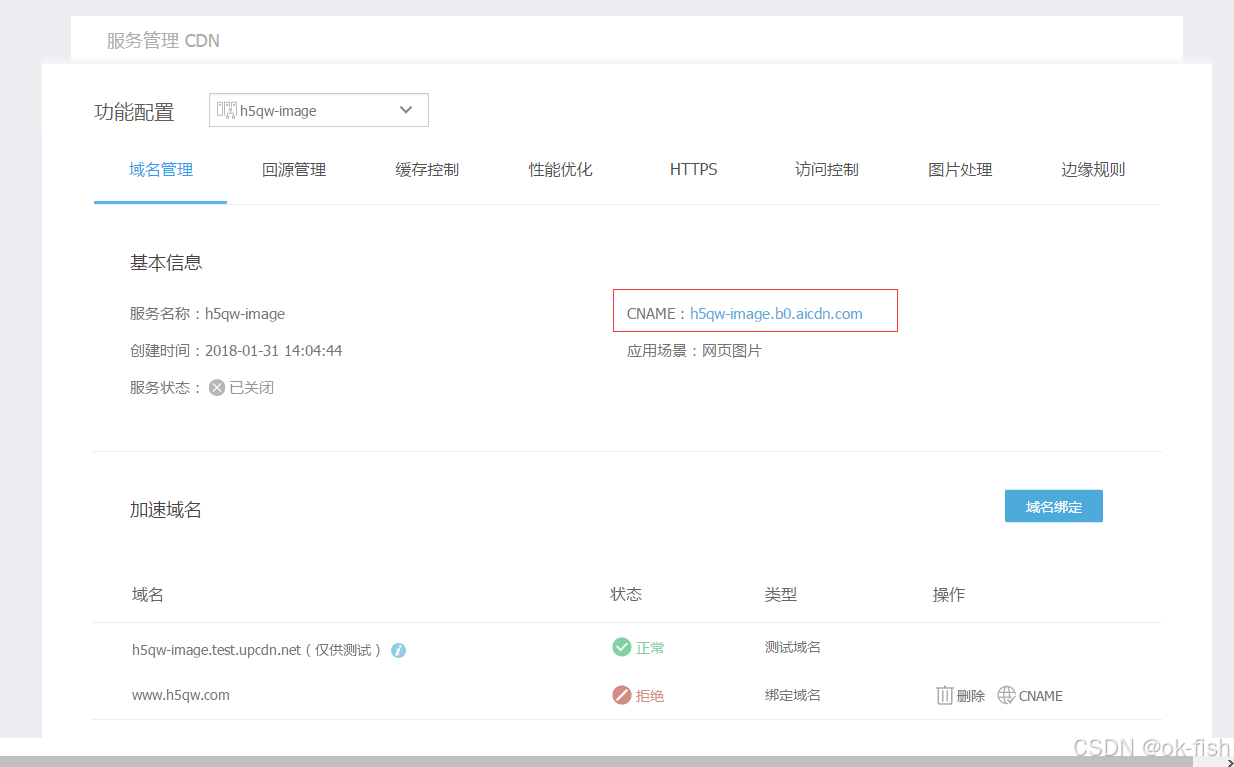Select the 性能优化 tab

click(x=560, y=169)
